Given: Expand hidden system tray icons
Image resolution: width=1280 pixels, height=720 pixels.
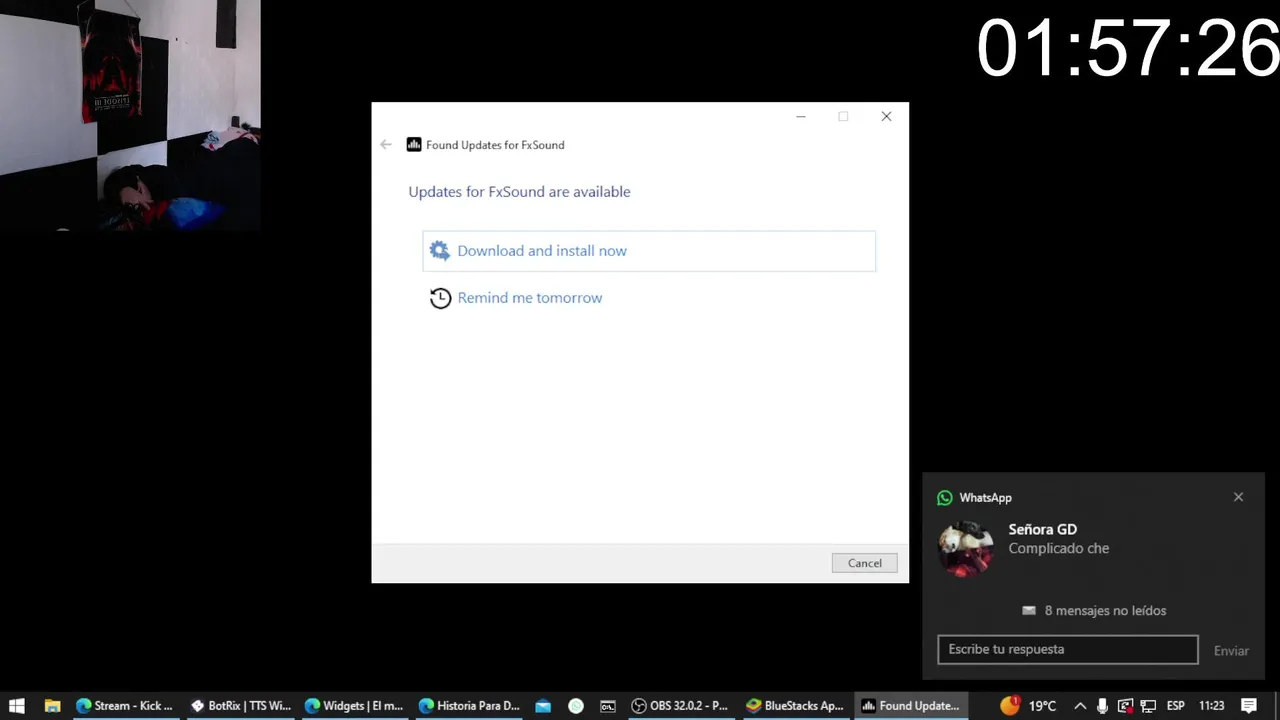Looking at the screenshot, I should coord(1080,706).
